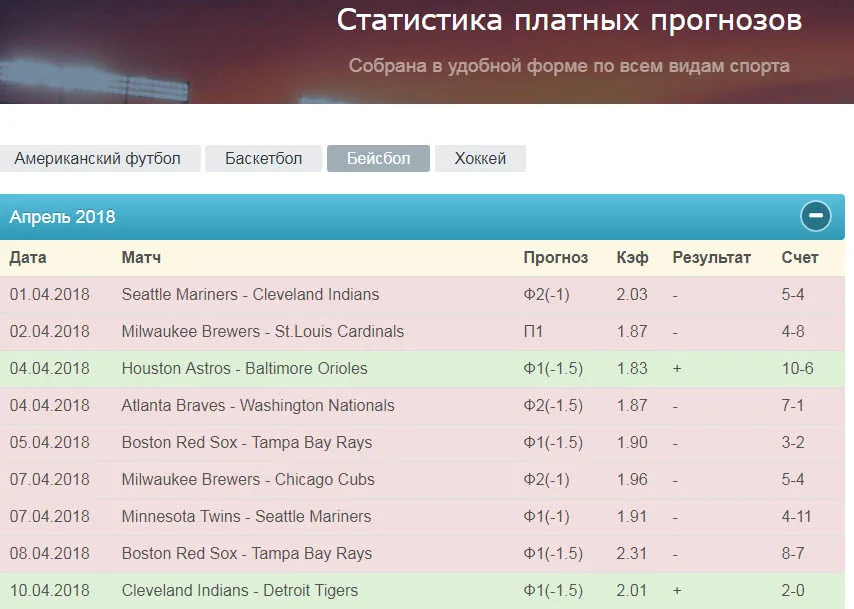The height and width of the screenshot is (609, 854).
Task: Click the Статистика платных прогнозов heading
Action: click(x=569, y=21)
